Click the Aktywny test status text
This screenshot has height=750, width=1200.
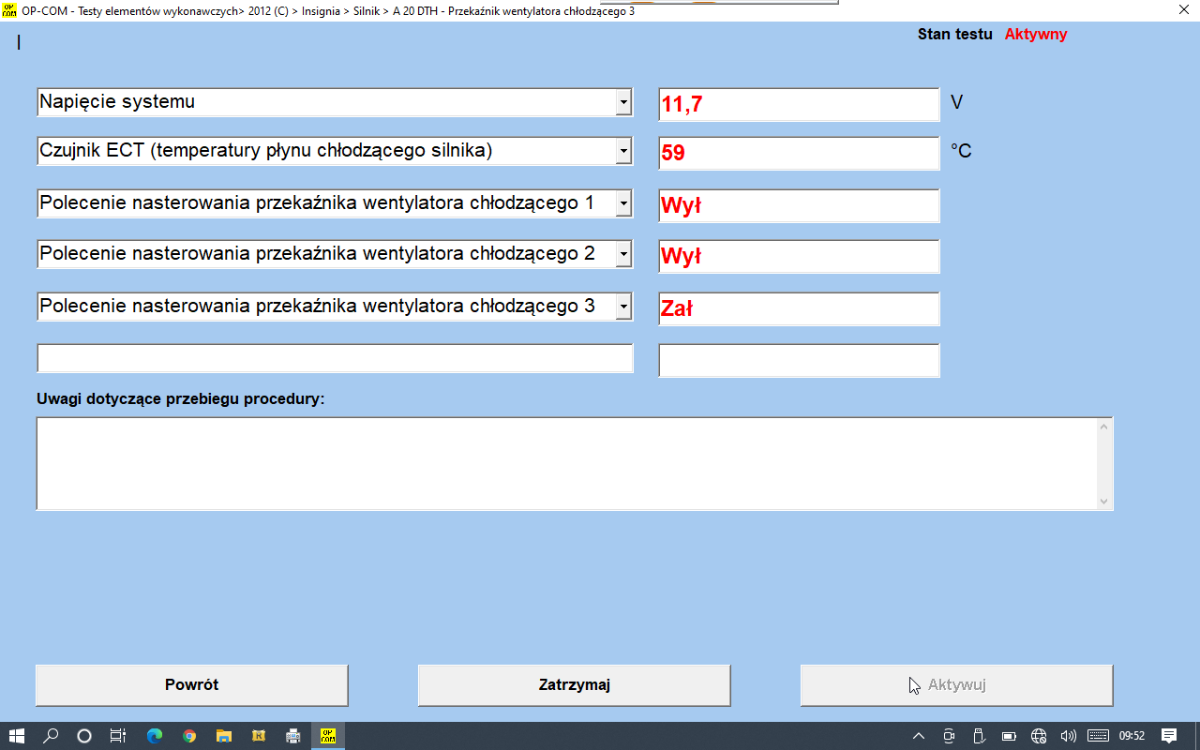[1036, 34]
